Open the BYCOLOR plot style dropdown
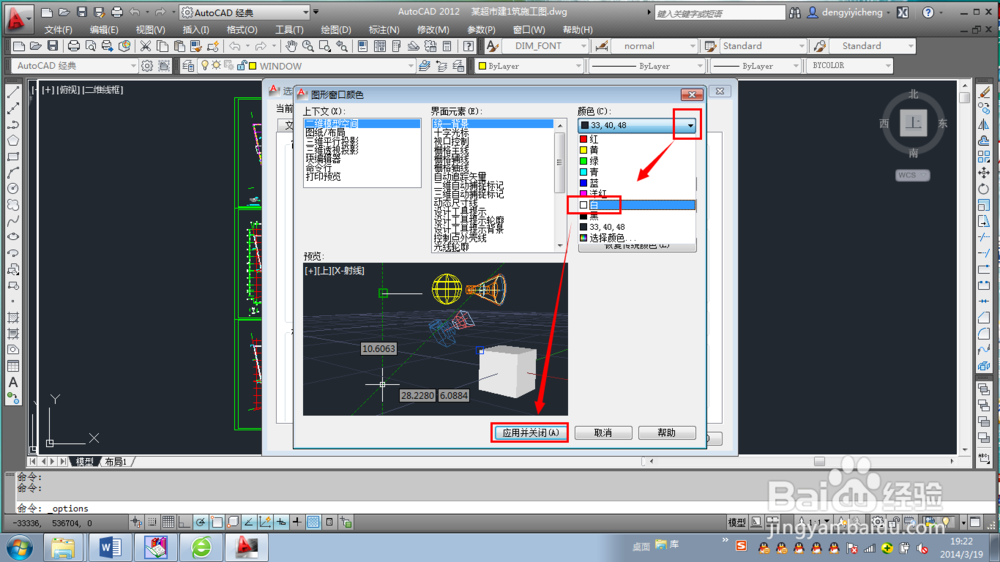 (887, 66)
